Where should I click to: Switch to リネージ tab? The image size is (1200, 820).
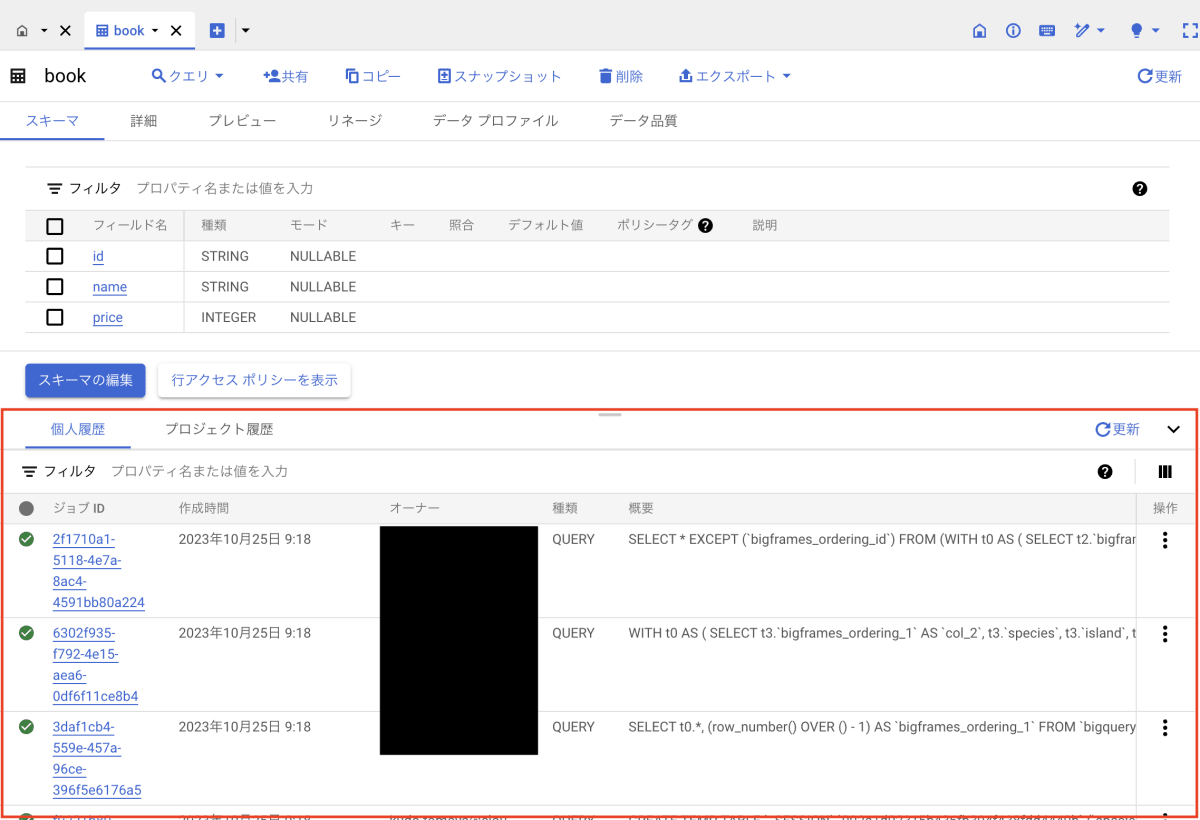355,120
